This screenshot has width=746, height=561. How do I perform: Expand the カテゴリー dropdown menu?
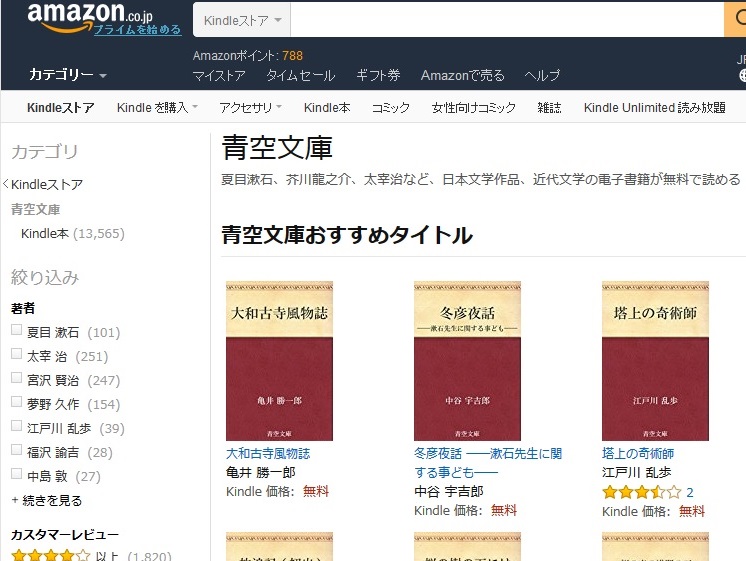click(68, 74)
